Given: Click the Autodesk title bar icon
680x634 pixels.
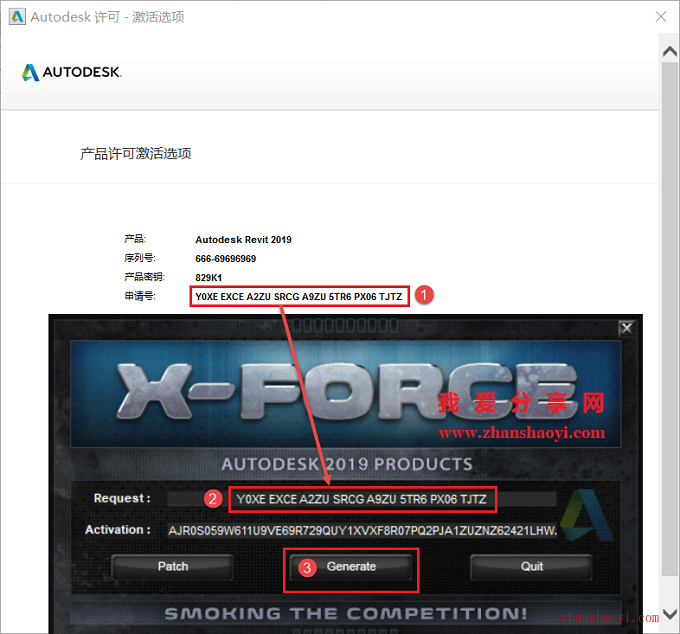Looking at the screenshot, I should pos(17,17).
